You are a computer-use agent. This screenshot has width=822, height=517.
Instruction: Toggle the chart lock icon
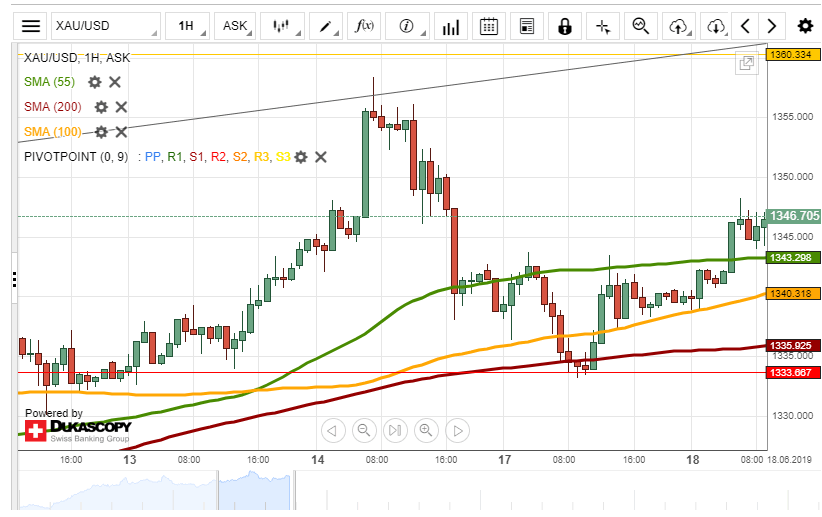pos(565,26)
